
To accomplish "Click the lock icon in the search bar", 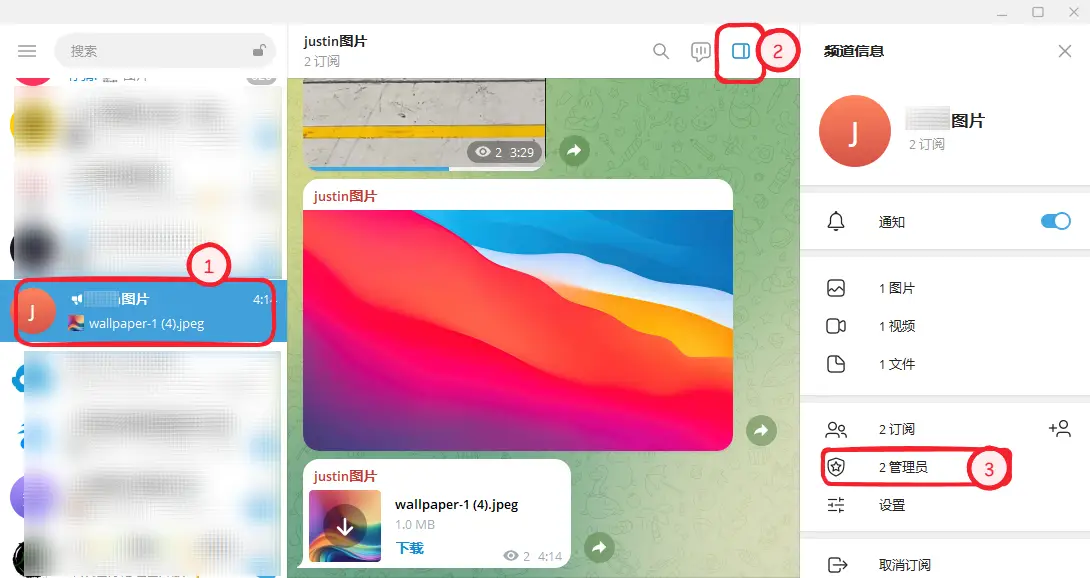I will (x=259, y=50).
